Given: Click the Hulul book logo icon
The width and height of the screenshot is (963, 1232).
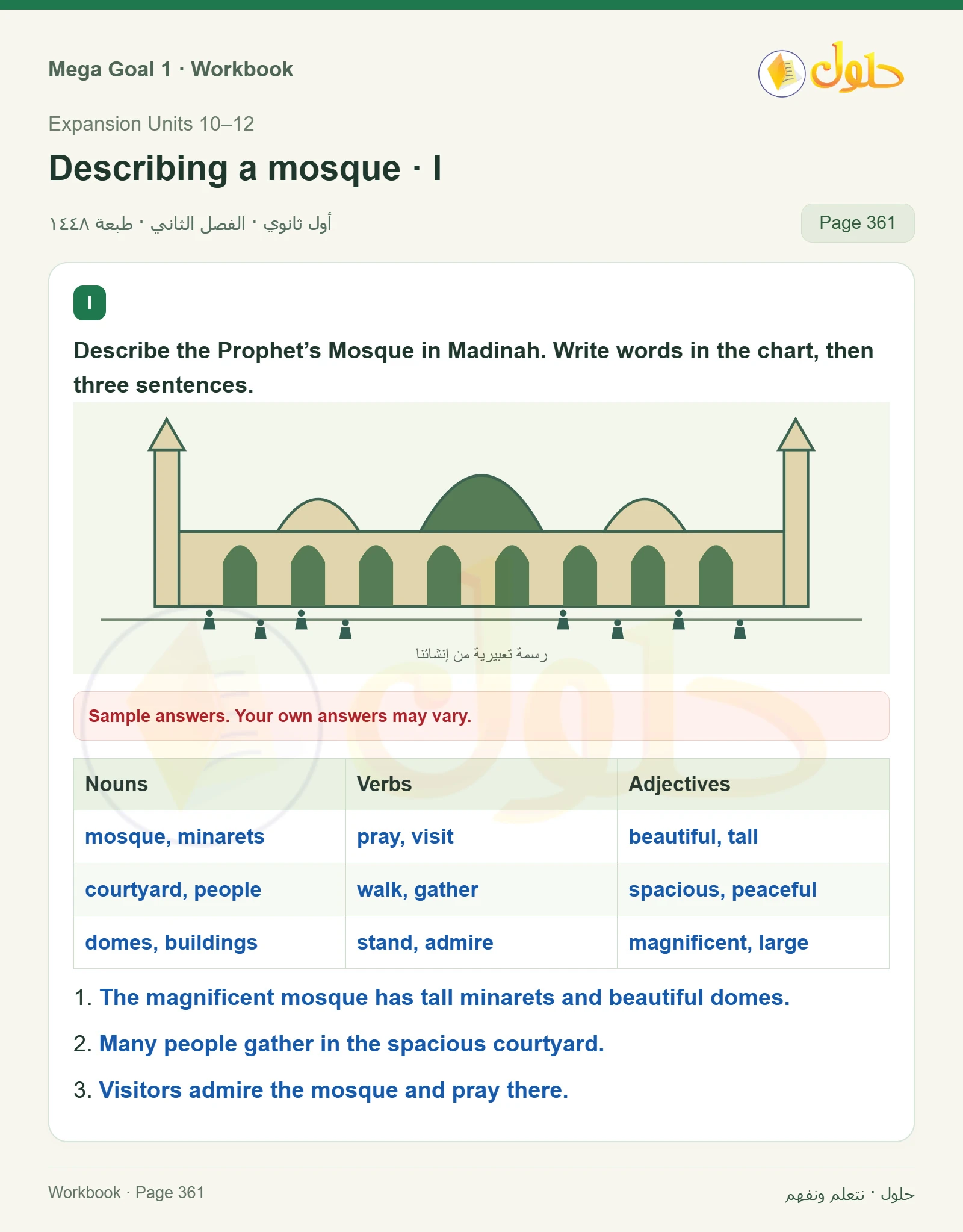Looking at the screenshot, I should (x=782, y=74).
